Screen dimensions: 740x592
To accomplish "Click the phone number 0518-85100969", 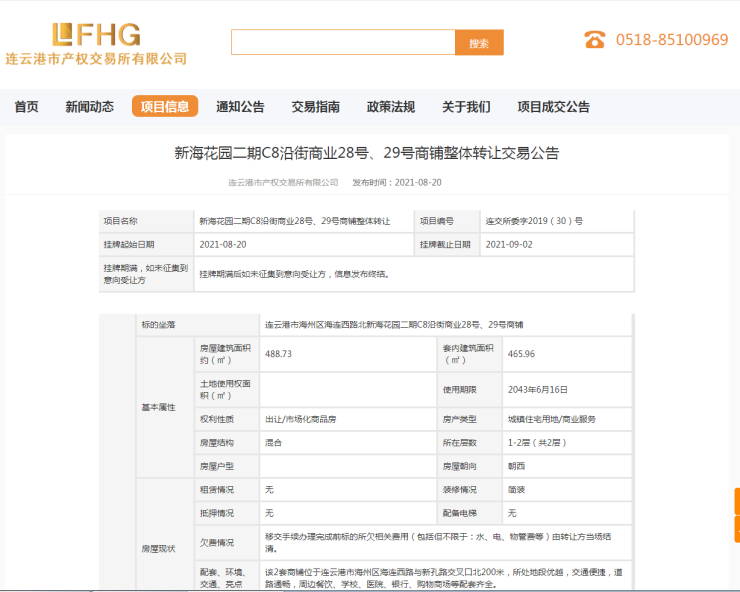I will (671, 40).
